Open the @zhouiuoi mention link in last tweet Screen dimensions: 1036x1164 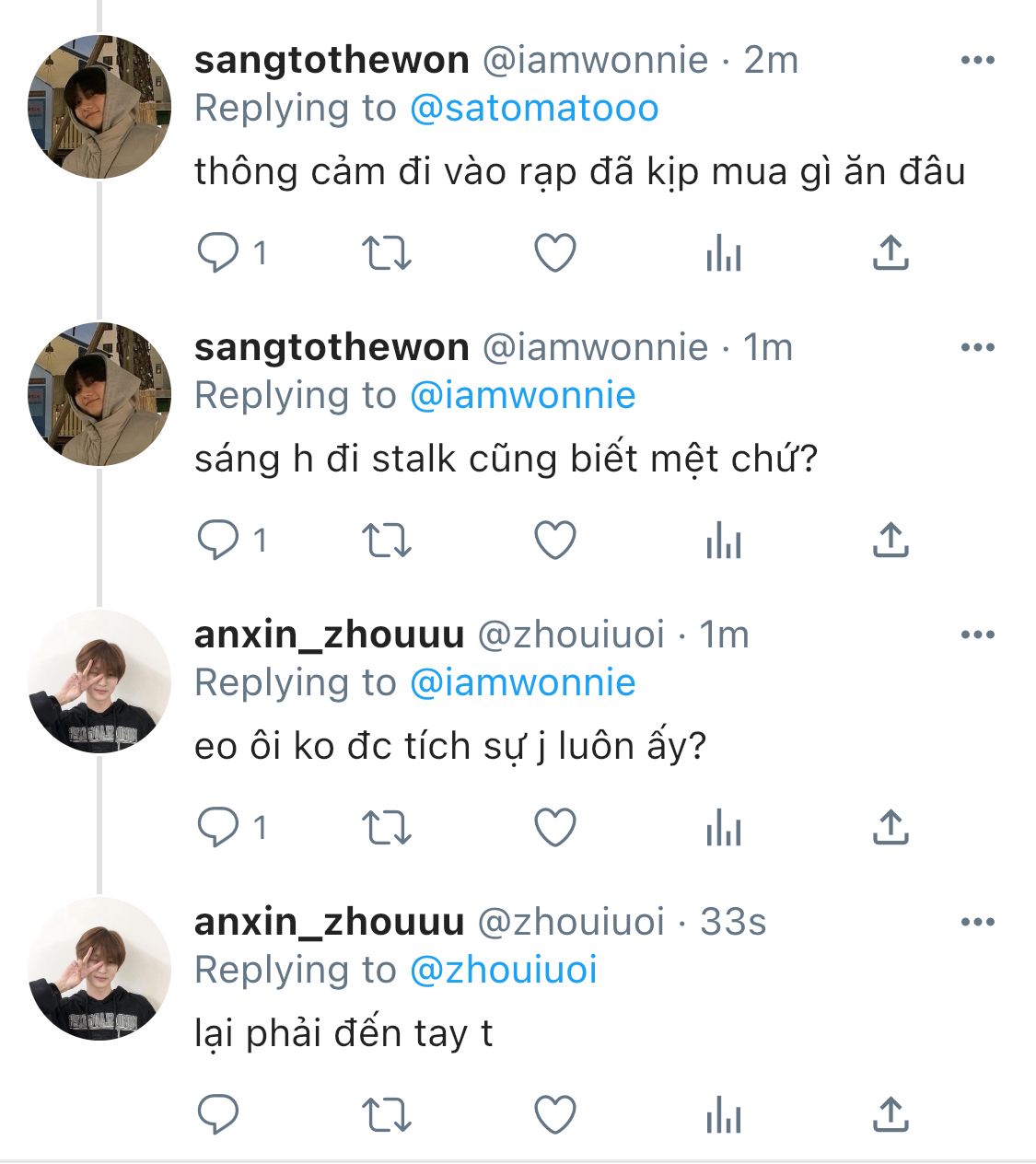(x=503, y=971)
